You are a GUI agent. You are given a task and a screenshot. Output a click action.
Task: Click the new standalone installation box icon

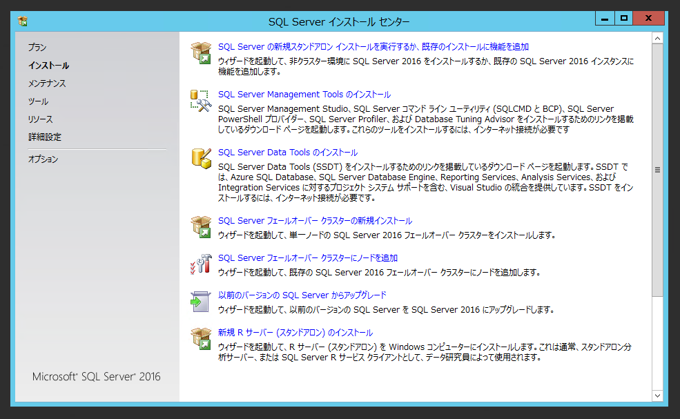pos(201,53)
